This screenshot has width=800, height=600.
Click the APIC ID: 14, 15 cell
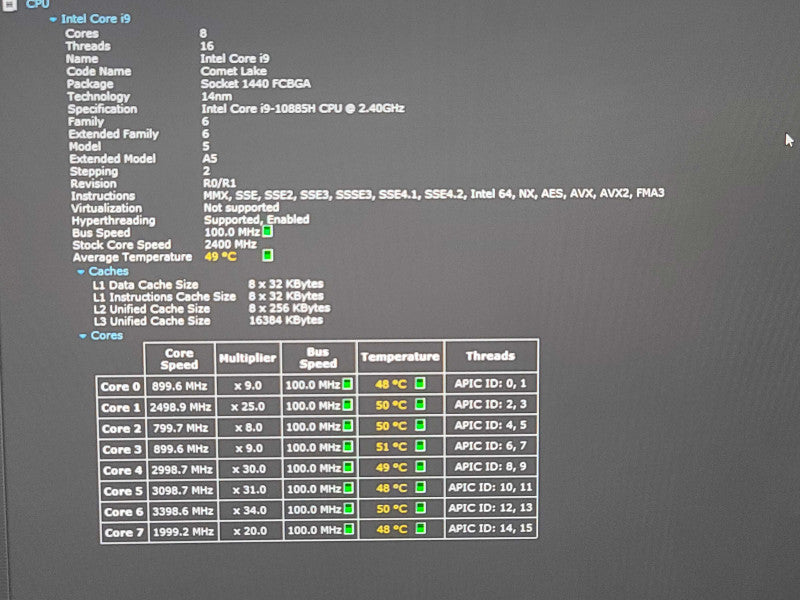(x=490, y=528)
